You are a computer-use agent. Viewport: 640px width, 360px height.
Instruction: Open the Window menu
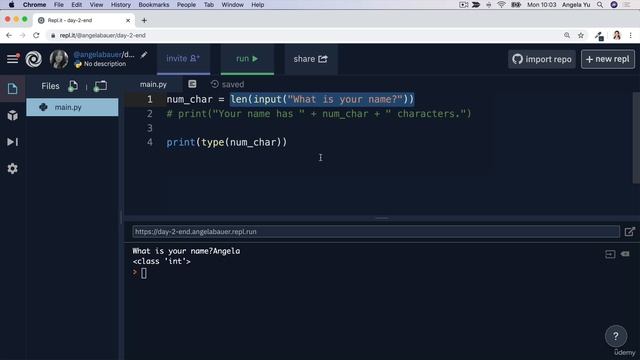233,5
